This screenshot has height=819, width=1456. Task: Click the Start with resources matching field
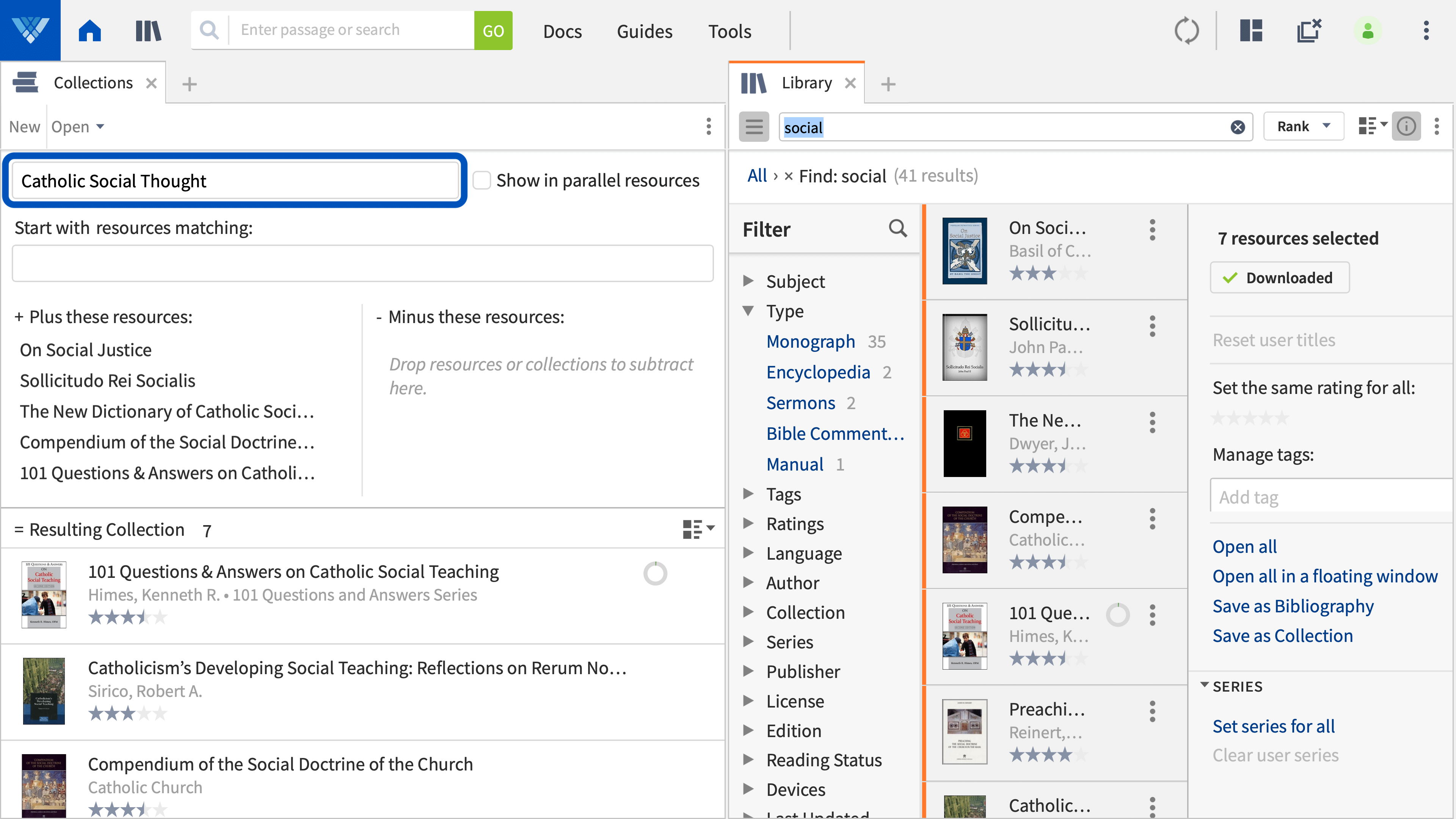[x=363, y=263]
